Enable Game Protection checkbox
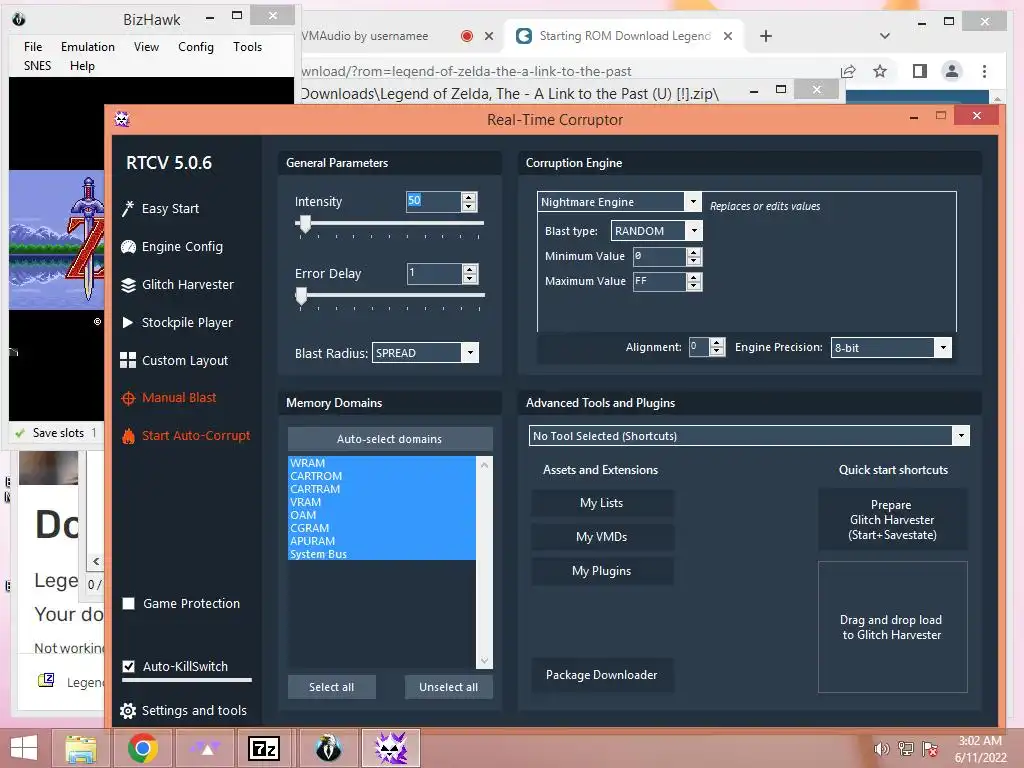The width and height of the screenshot is (1024, 768). pos(129,603)
